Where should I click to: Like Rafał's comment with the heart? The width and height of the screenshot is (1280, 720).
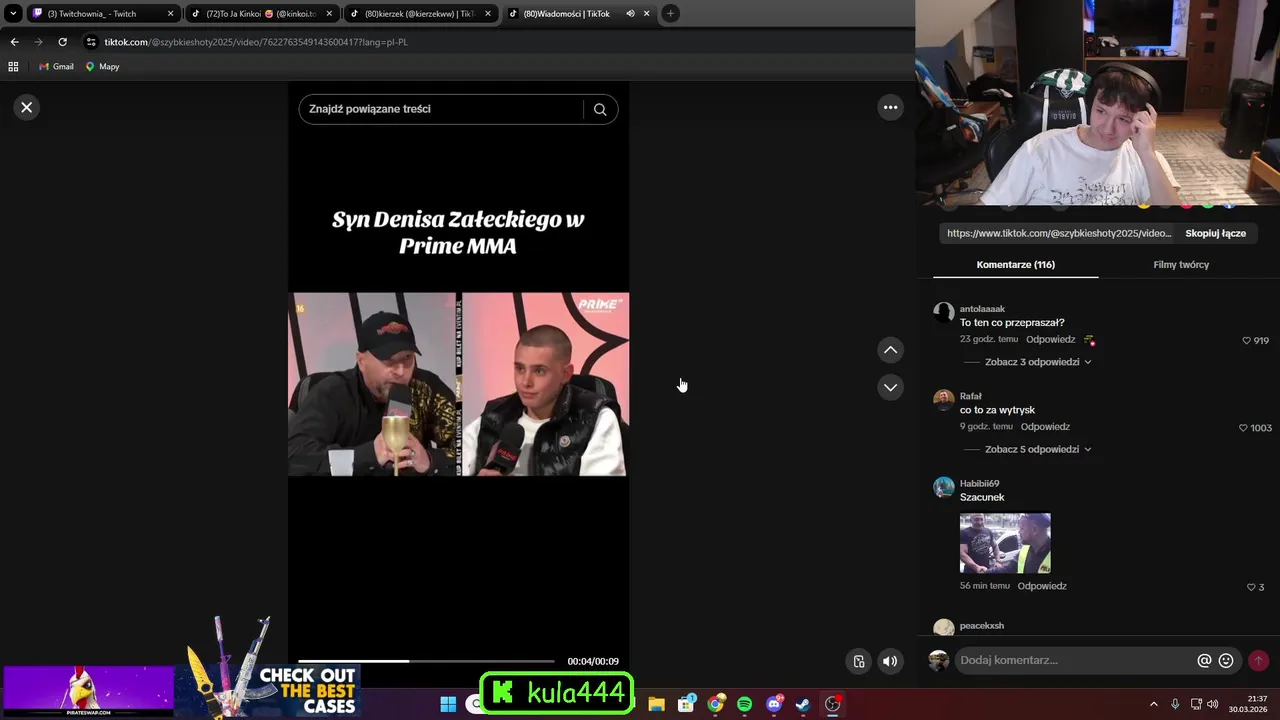coord(1243,428)
